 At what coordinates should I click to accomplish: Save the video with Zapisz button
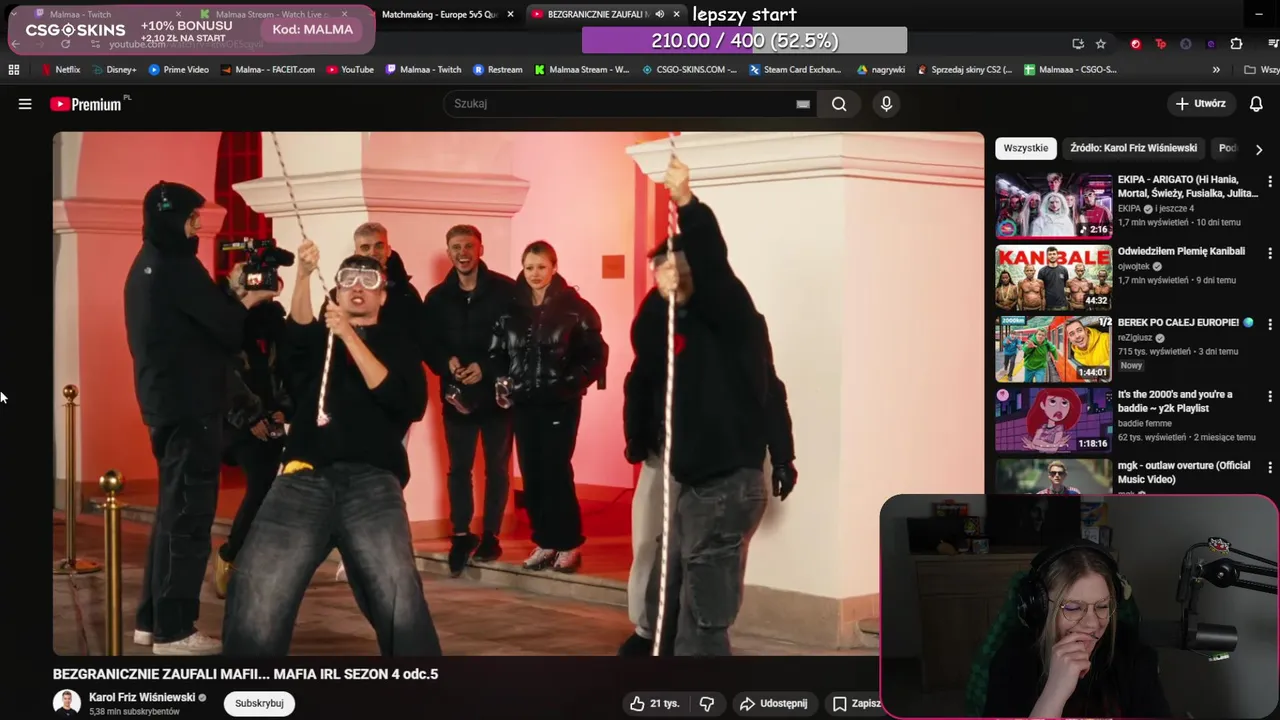857,704
